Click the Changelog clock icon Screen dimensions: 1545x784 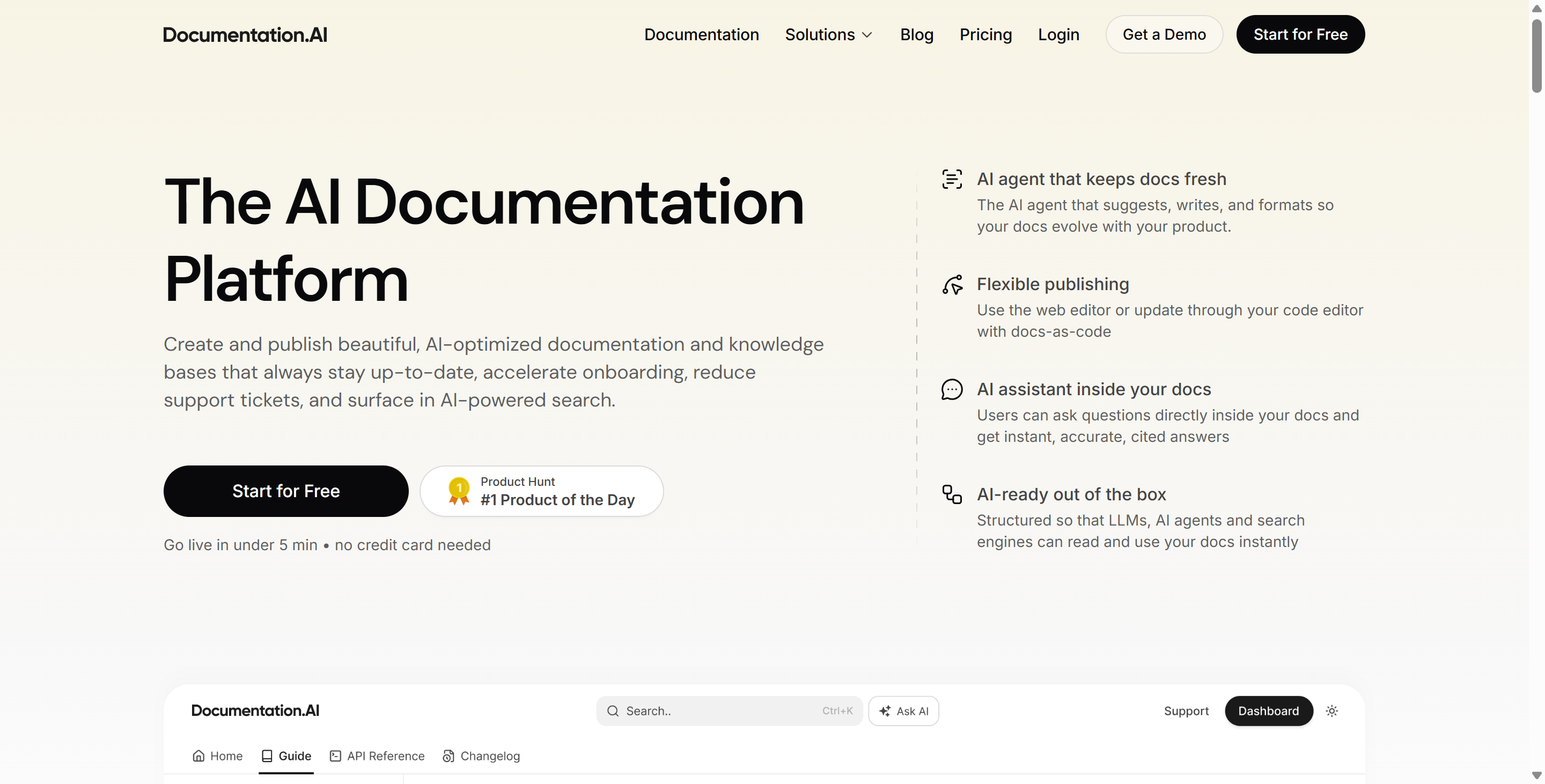[x=447, y=756]
